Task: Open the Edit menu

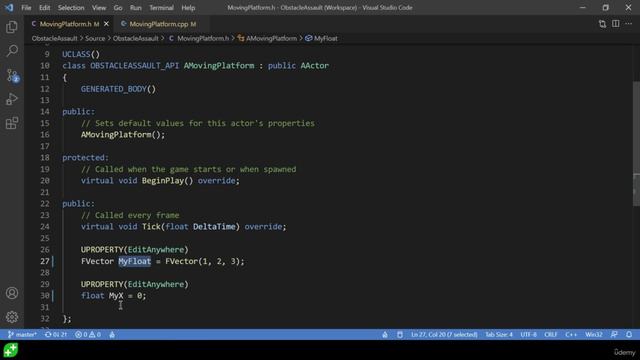Action: pyautogui.click(x=44, y=8)
